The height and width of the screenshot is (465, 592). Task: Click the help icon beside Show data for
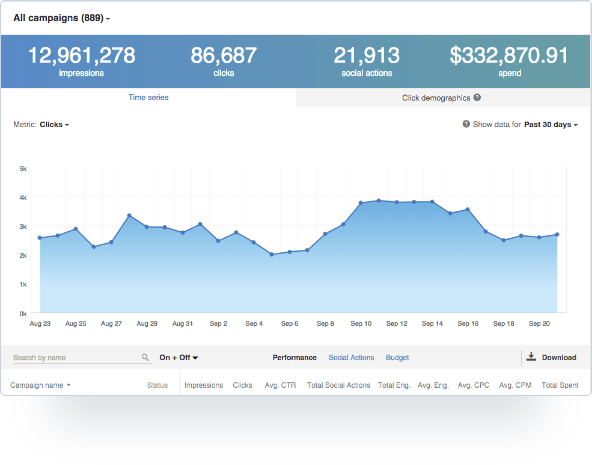pyautogui.click(x=466, y=124)
